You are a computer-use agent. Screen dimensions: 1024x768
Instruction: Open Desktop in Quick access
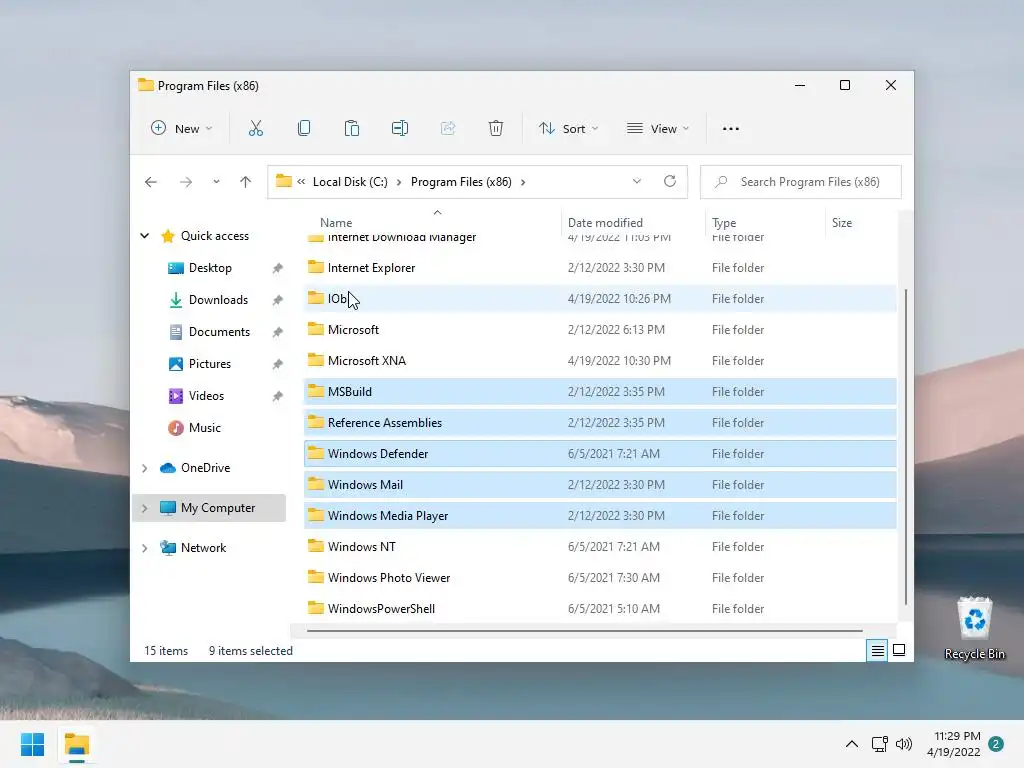(x=210, y=268)
